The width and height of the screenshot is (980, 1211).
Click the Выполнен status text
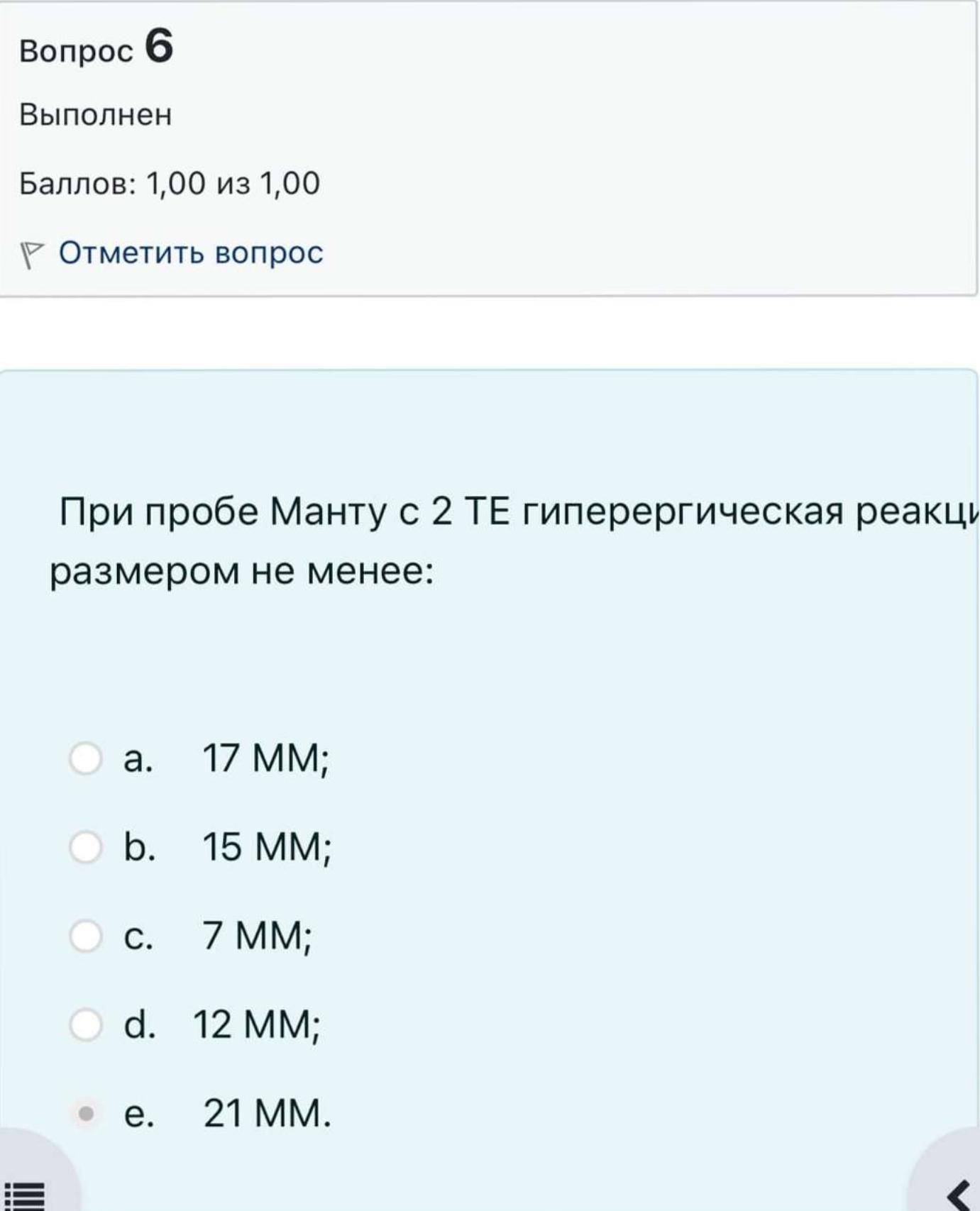tap(96, 115)
